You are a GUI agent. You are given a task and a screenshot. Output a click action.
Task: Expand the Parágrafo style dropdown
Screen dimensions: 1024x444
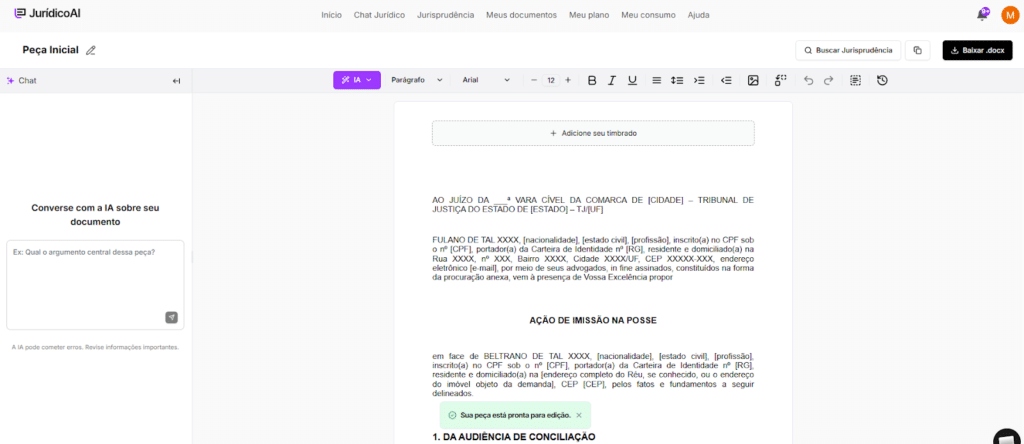416,80
